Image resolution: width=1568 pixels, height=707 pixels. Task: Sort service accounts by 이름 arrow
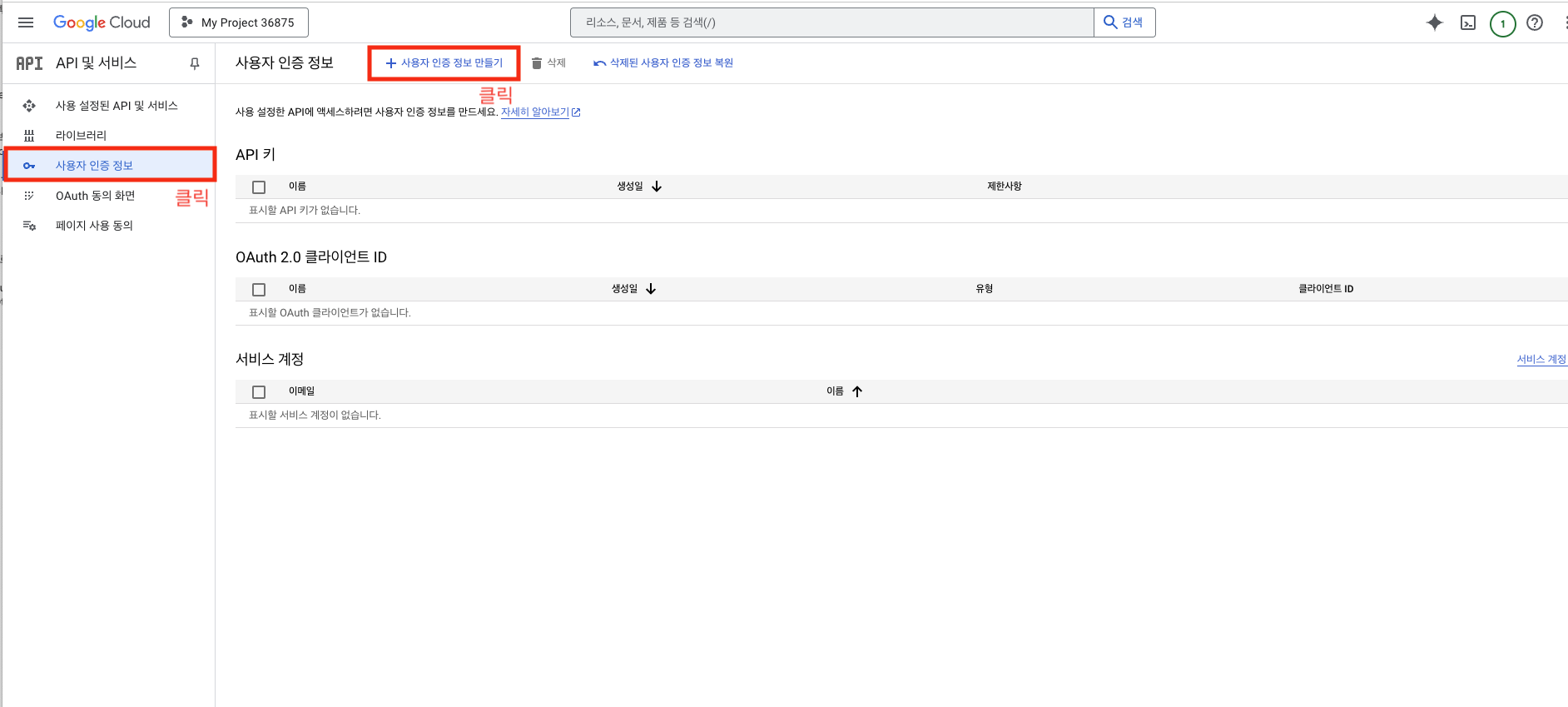click(856, 391)
